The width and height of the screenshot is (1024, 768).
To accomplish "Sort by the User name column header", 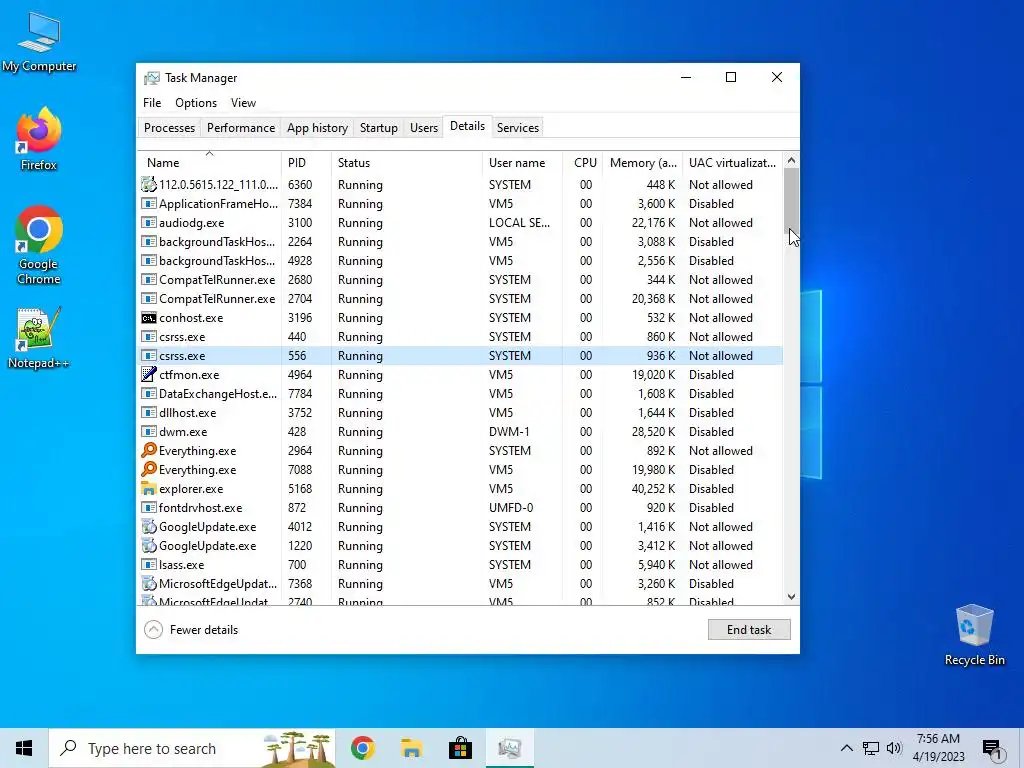I will [522, 163].
